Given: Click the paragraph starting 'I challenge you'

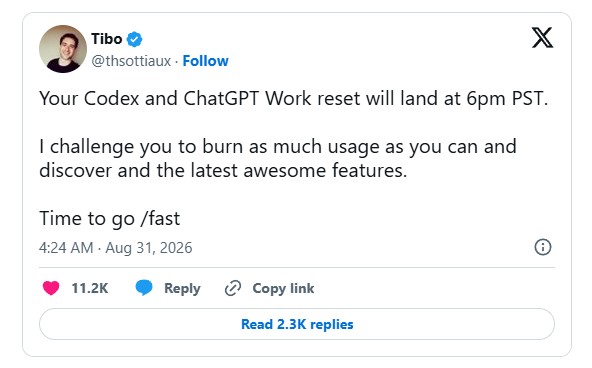Looking at the screenshot, I should [278, 159].
